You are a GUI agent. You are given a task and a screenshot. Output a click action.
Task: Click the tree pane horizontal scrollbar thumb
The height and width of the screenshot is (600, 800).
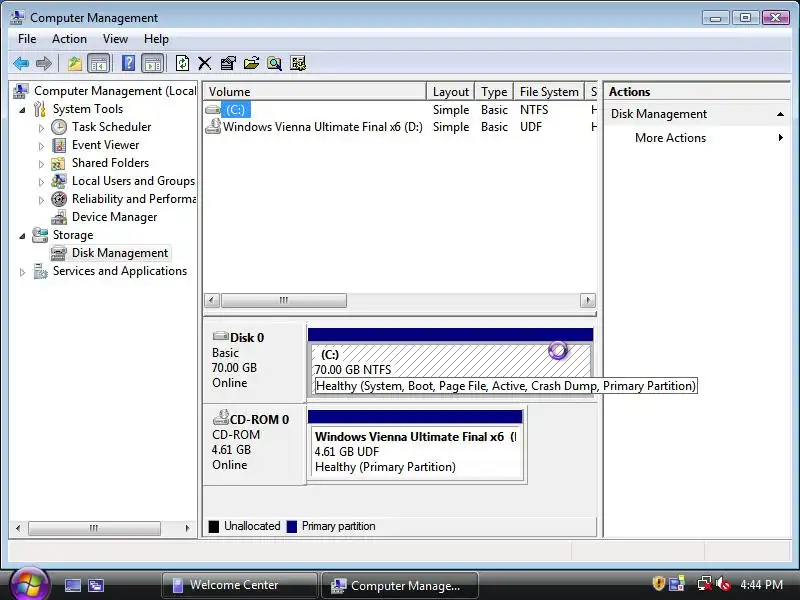coord(94,528)
